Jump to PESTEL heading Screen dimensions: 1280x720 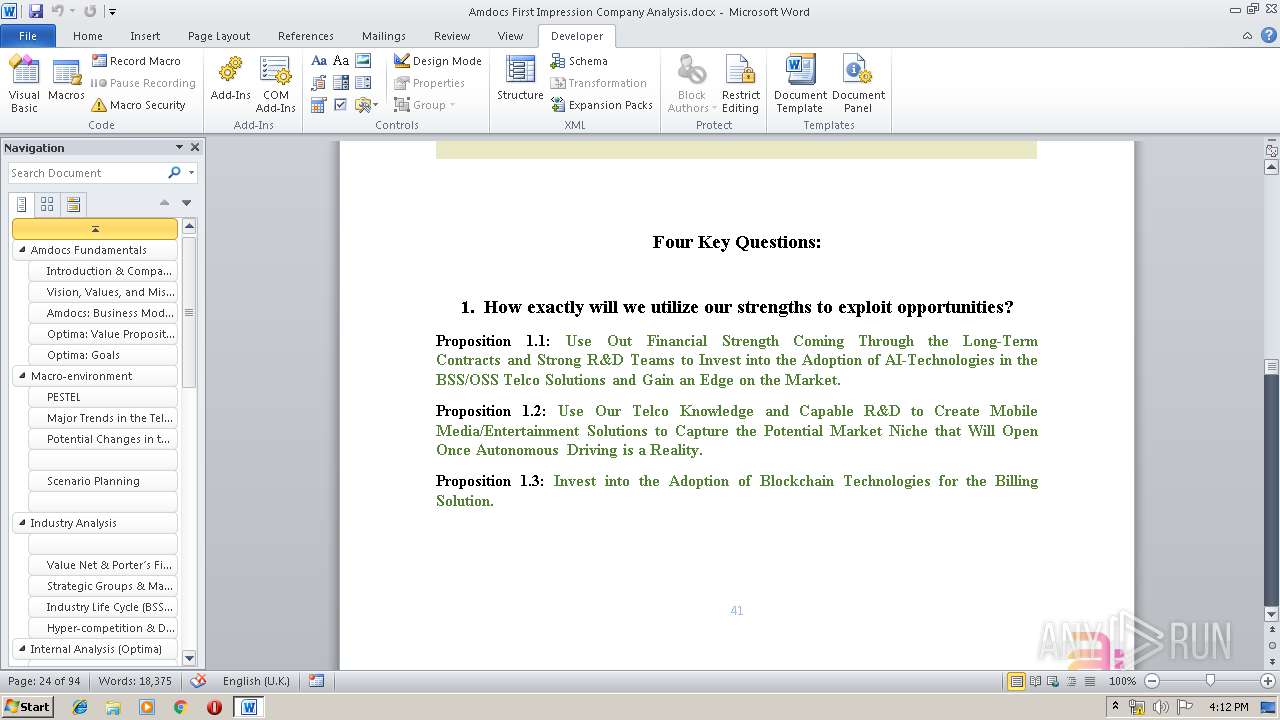103,397
